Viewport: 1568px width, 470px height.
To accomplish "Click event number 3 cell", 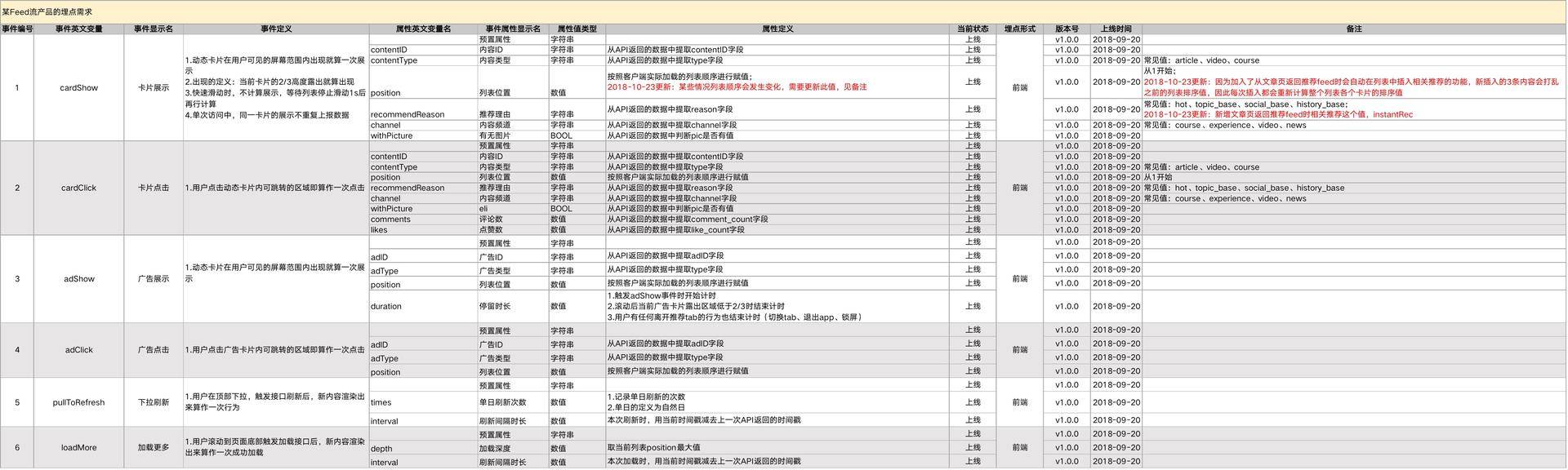I will click(x=17, y=279).
